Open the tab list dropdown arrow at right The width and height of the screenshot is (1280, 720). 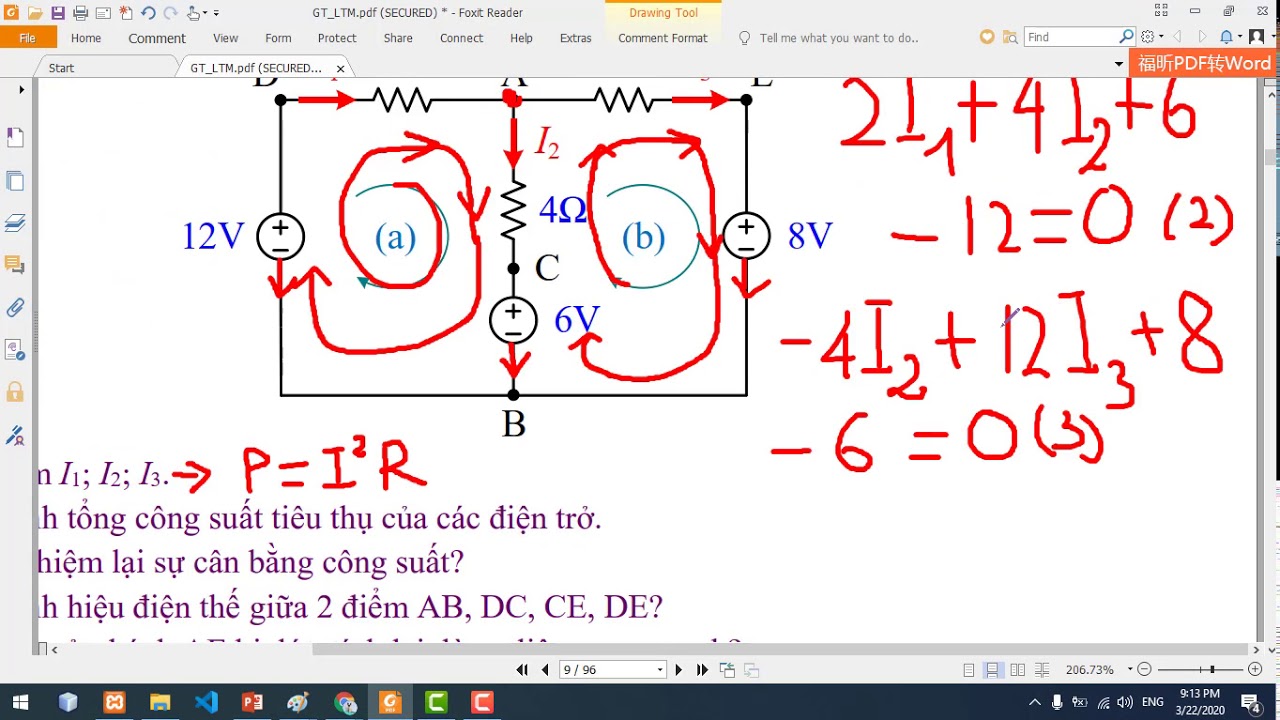pos(1118,64)
